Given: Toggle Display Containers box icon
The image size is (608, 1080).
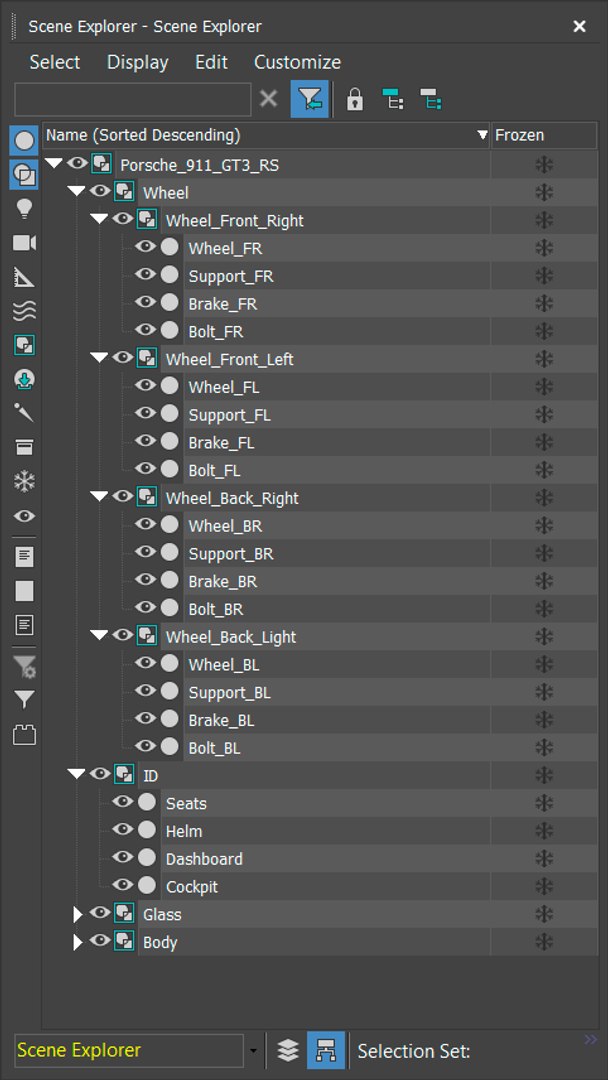Looking at the screenshot, I should [24, 448].
